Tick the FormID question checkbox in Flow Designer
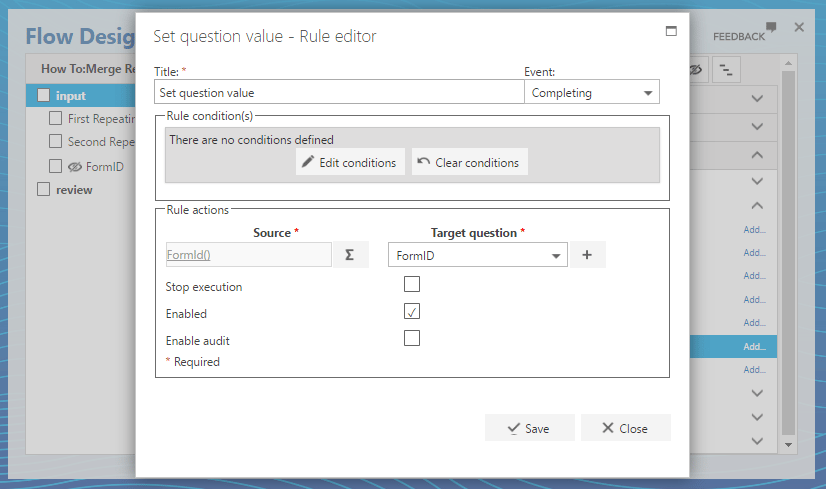Viewport: 826px width, 489px height. click(x=55, y=167)
